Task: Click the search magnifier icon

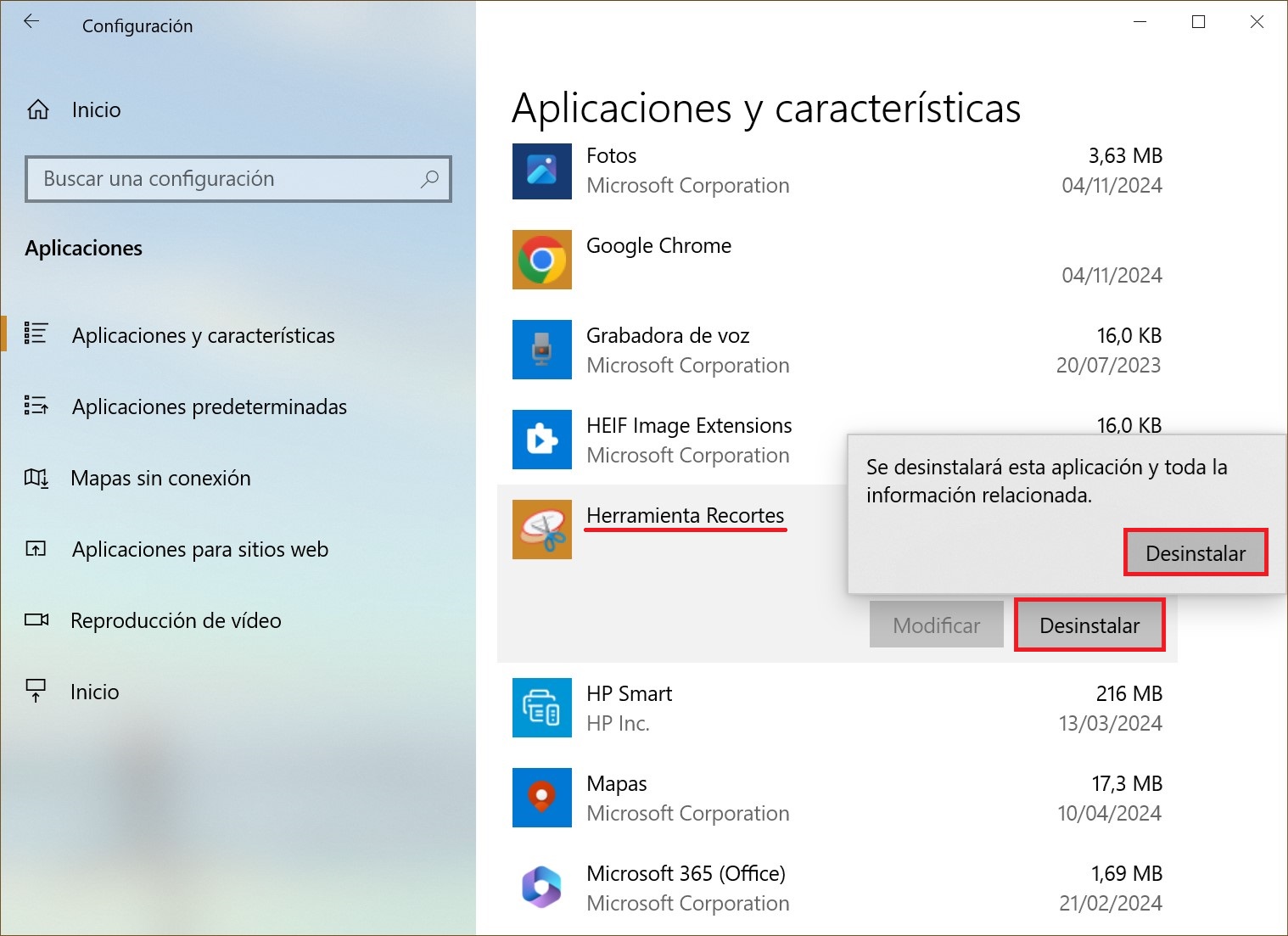Action: click(430, 179)
